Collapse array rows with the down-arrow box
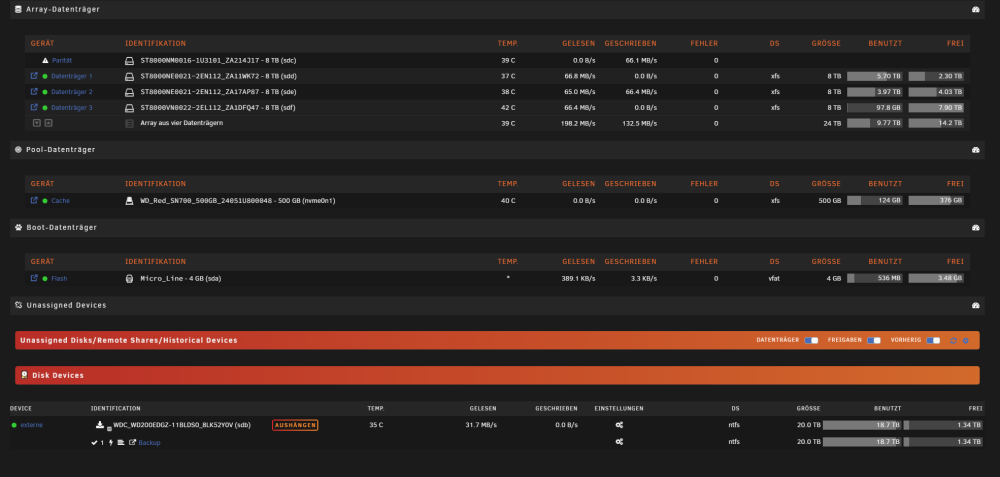The image size is (1000, 477). pos(36,123)
